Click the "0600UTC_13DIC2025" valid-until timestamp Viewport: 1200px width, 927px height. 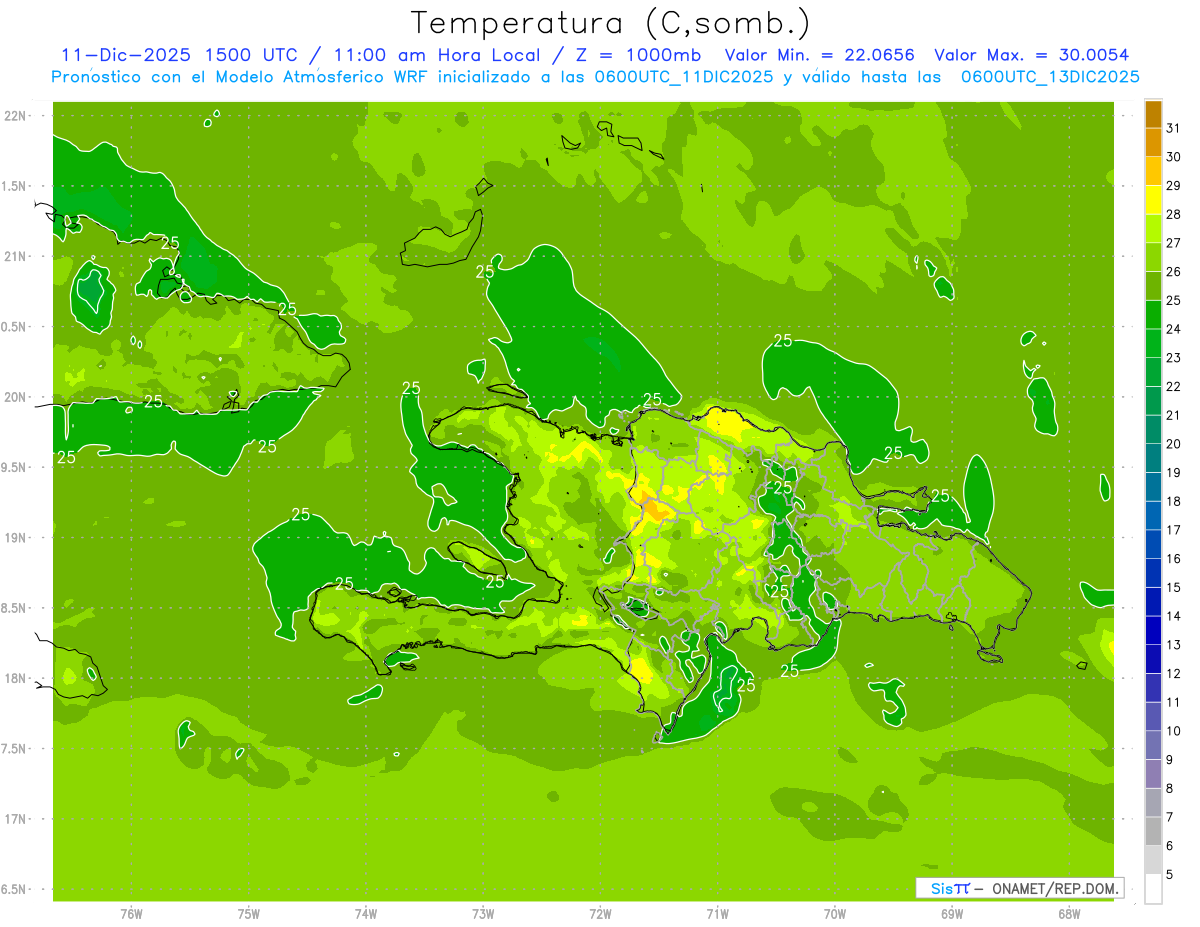pos(1050,77)
